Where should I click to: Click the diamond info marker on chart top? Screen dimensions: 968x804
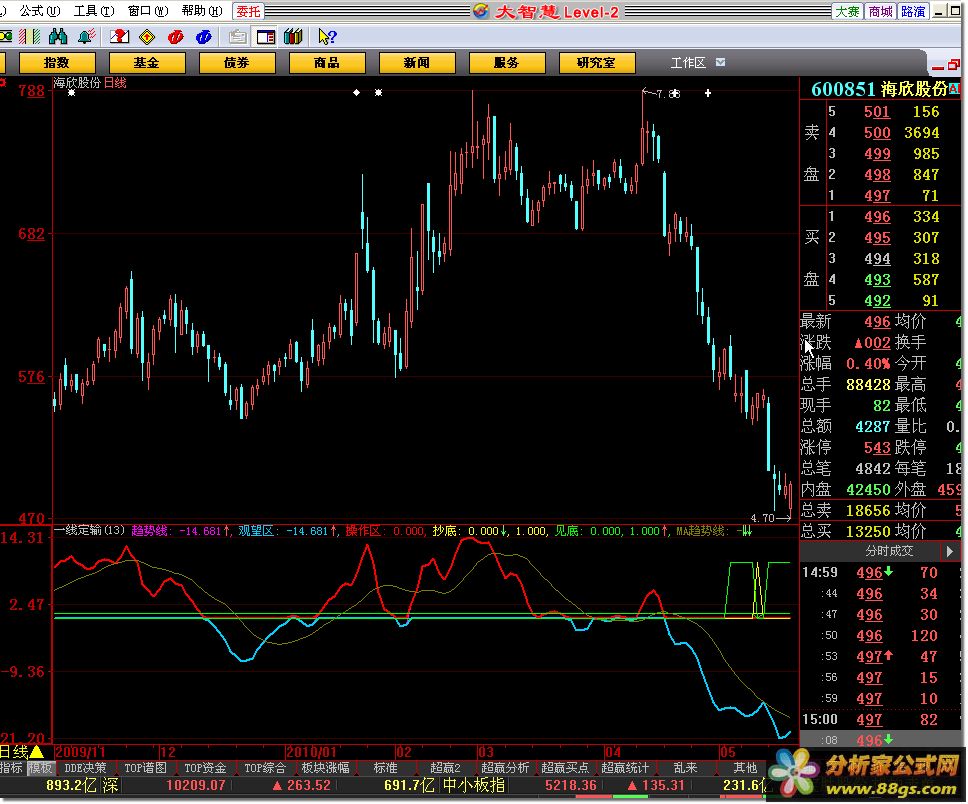(x=356, y=93)
